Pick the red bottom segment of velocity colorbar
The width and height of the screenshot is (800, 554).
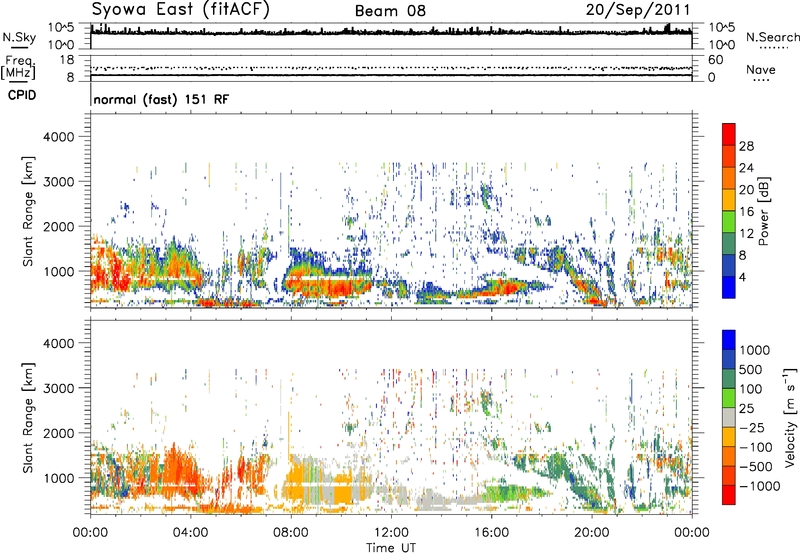click(x=729, y=495)
